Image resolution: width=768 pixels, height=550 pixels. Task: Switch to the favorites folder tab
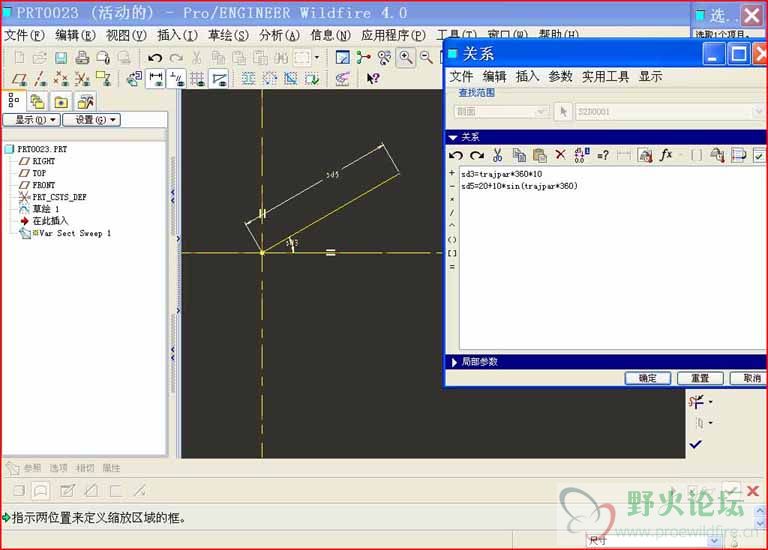[61, 102]
